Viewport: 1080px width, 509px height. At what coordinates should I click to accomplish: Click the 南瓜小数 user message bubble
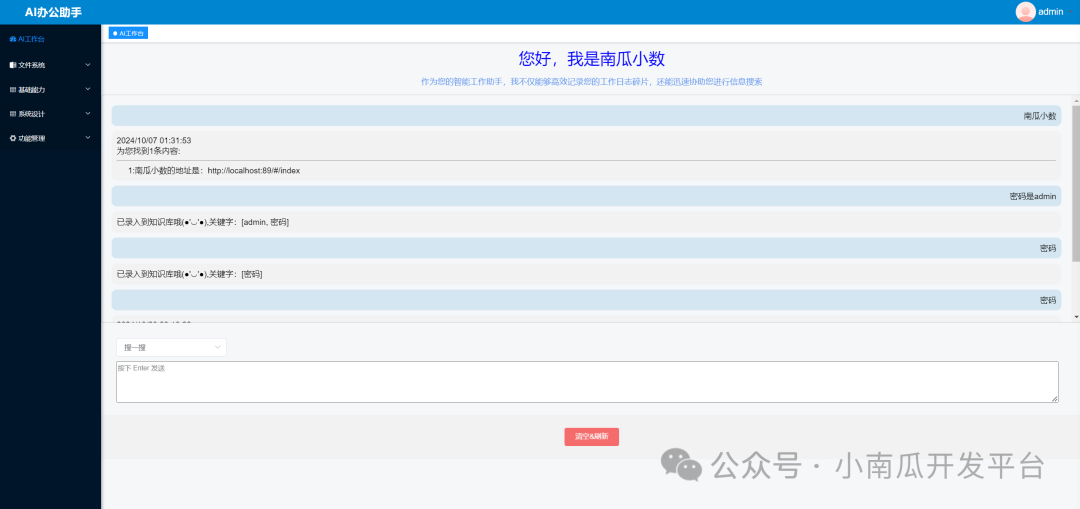pyautogui.click(x=586, y=116)
